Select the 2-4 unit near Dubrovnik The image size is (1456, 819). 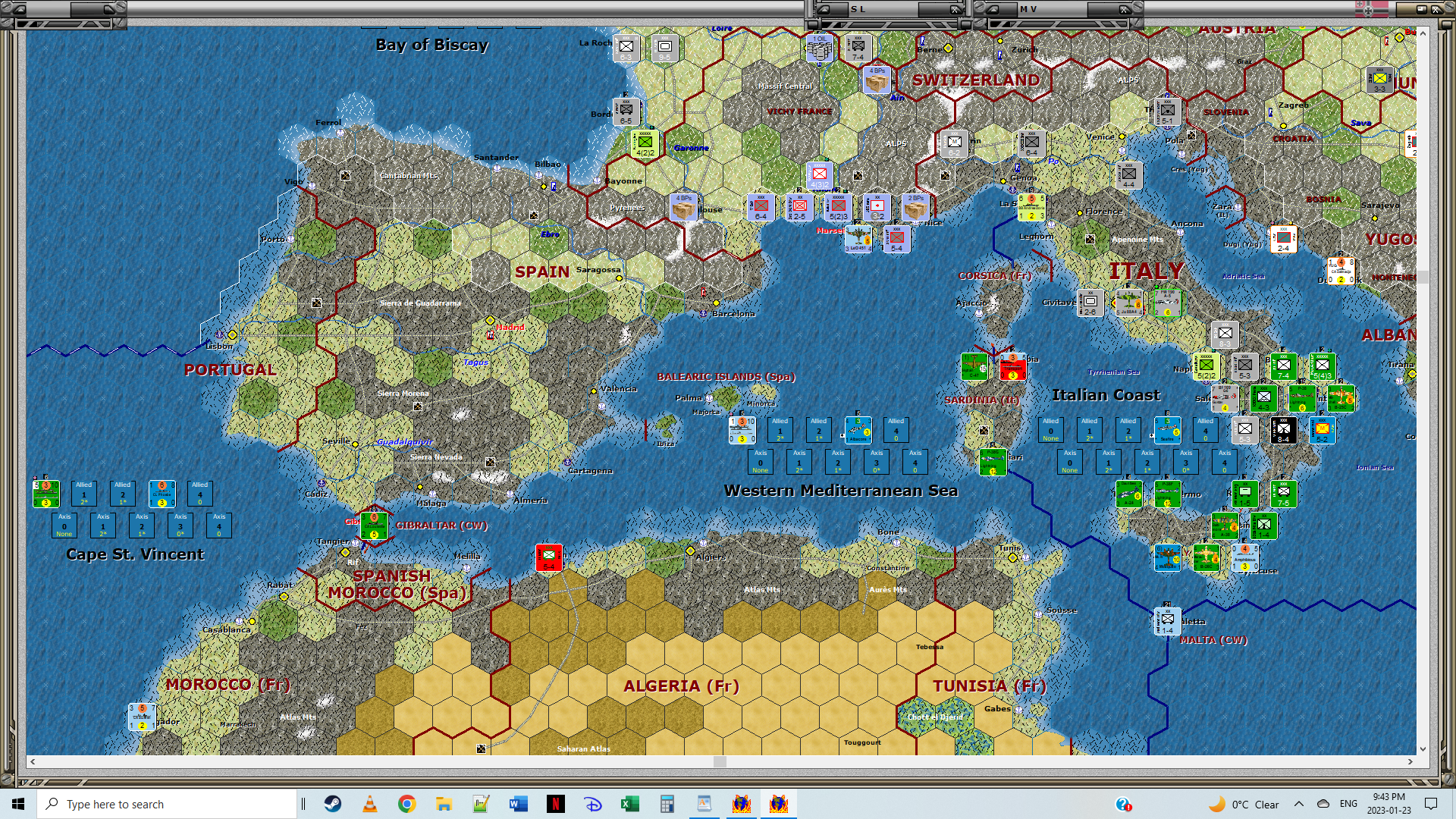[1283, 239]
